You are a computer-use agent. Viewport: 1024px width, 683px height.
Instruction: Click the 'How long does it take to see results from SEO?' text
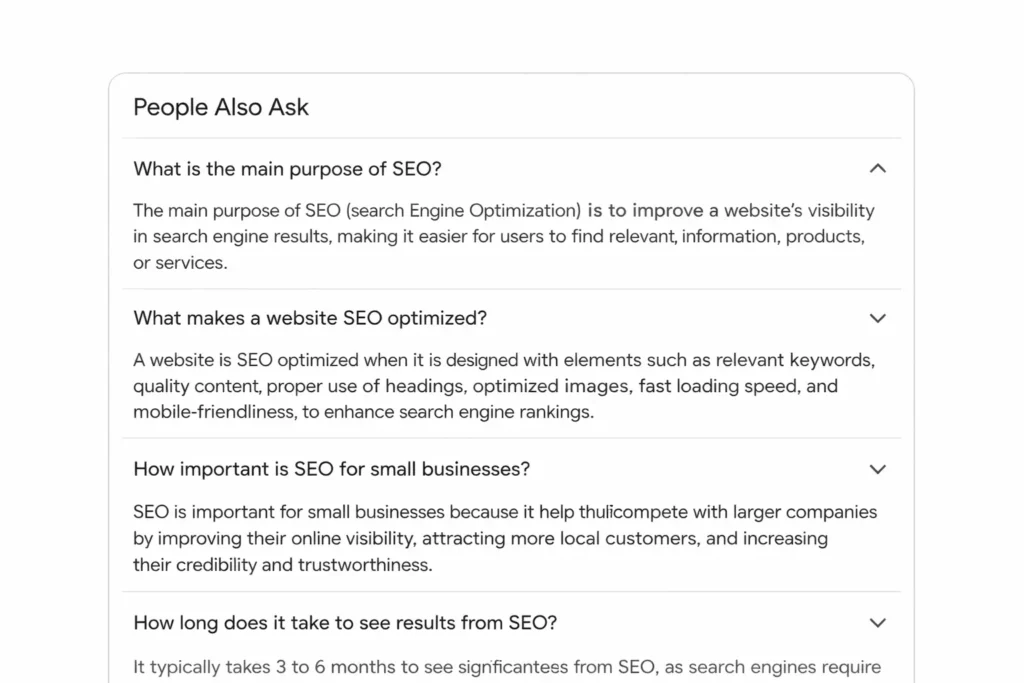point(345,622)
